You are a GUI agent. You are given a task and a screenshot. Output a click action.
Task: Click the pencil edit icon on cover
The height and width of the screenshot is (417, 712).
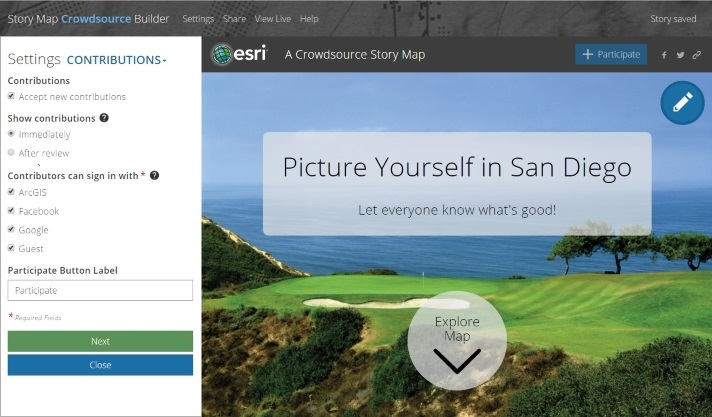tap(682, 103)
